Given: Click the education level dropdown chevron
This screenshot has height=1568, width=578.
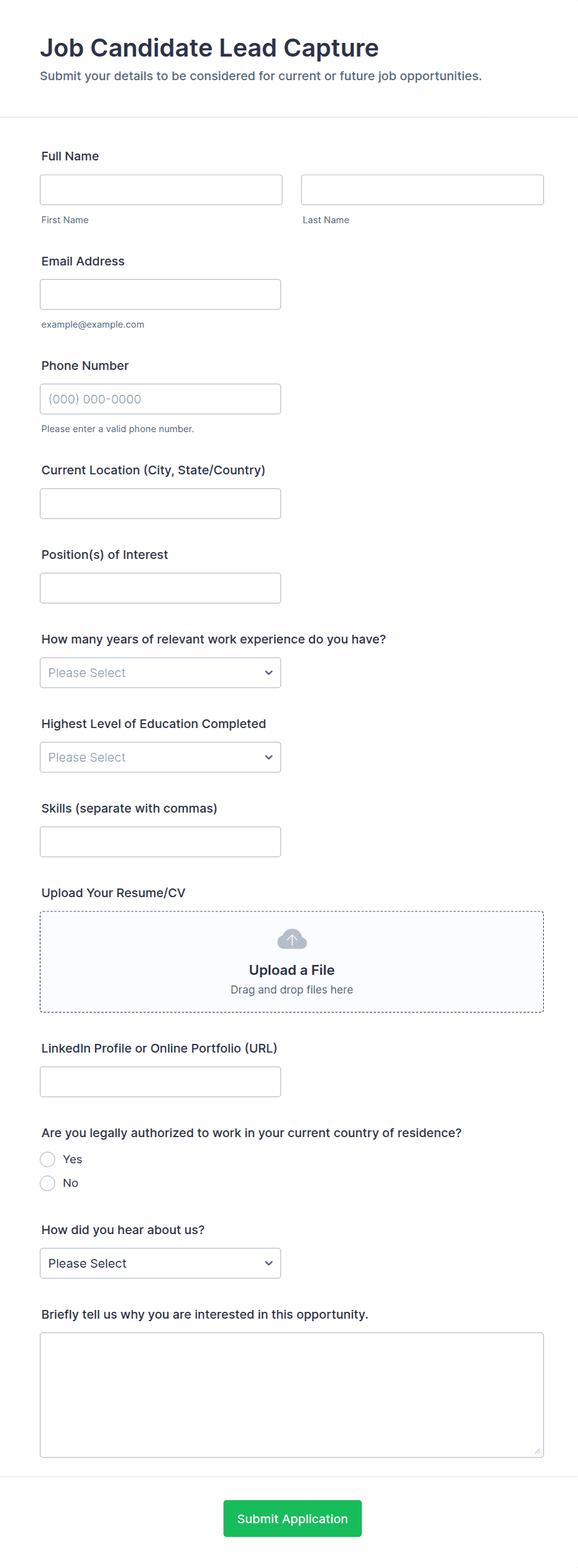Looking at the screenshot, I should click(x=268, y=757).
